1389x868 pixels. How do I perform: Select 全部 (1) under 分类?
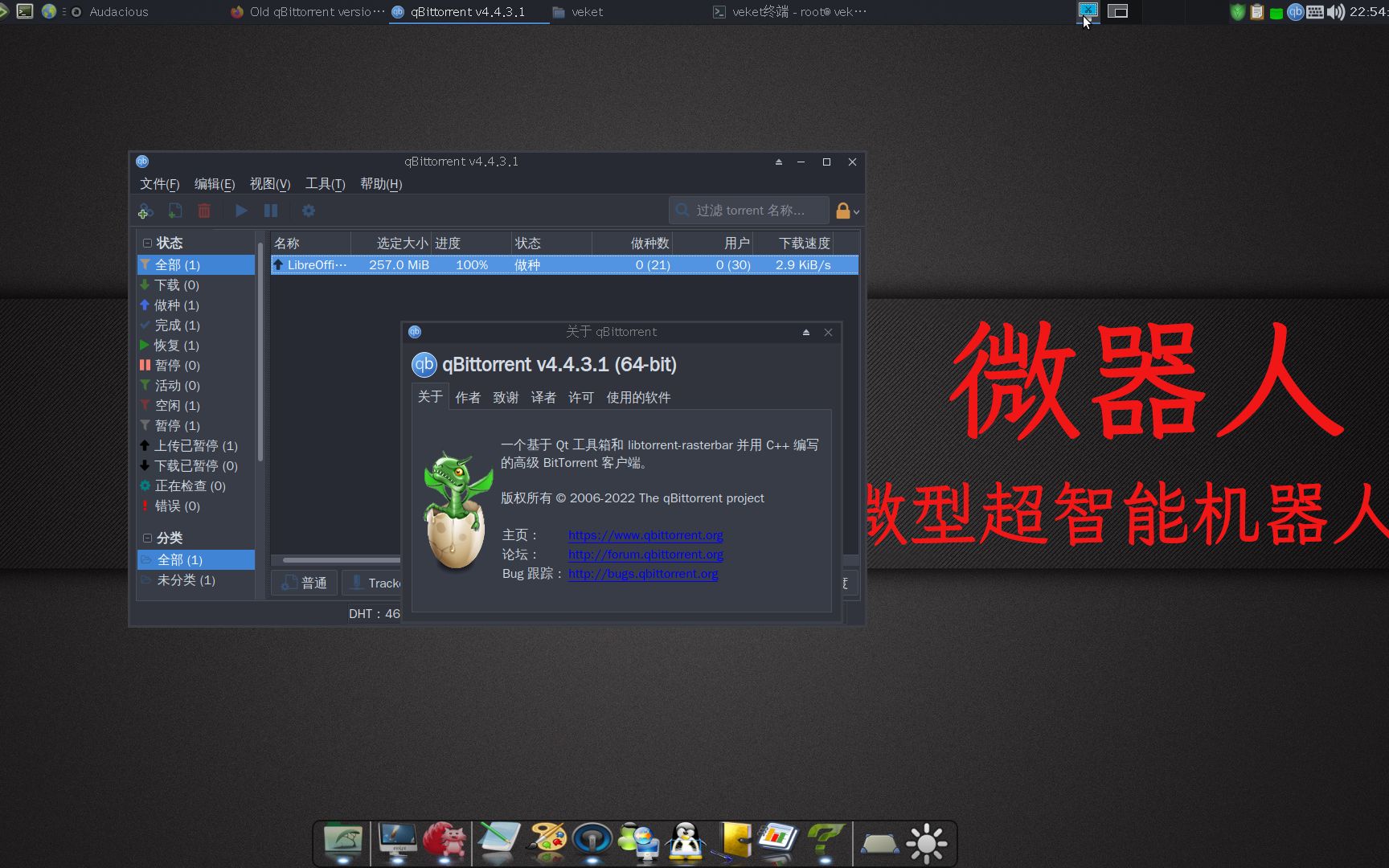tap(196, 559)
